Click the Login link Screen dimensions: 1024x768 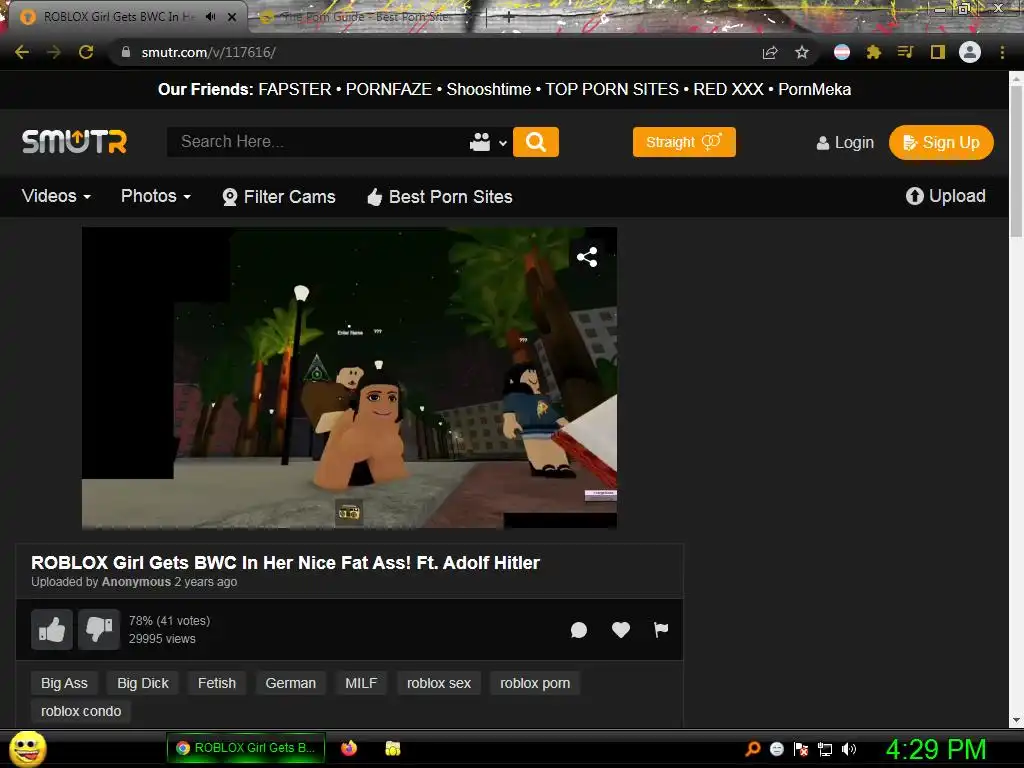click(x=845, y=142)
